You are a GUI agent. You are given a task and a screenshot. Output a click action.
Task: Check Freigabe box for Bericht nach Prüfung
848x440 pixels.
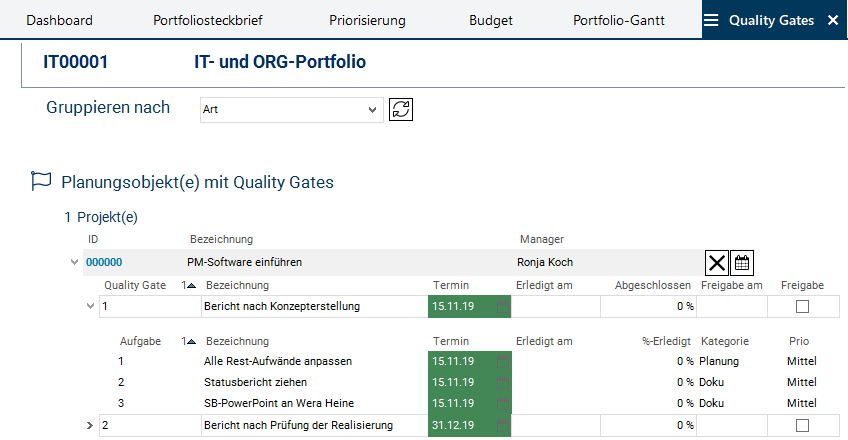802,426
